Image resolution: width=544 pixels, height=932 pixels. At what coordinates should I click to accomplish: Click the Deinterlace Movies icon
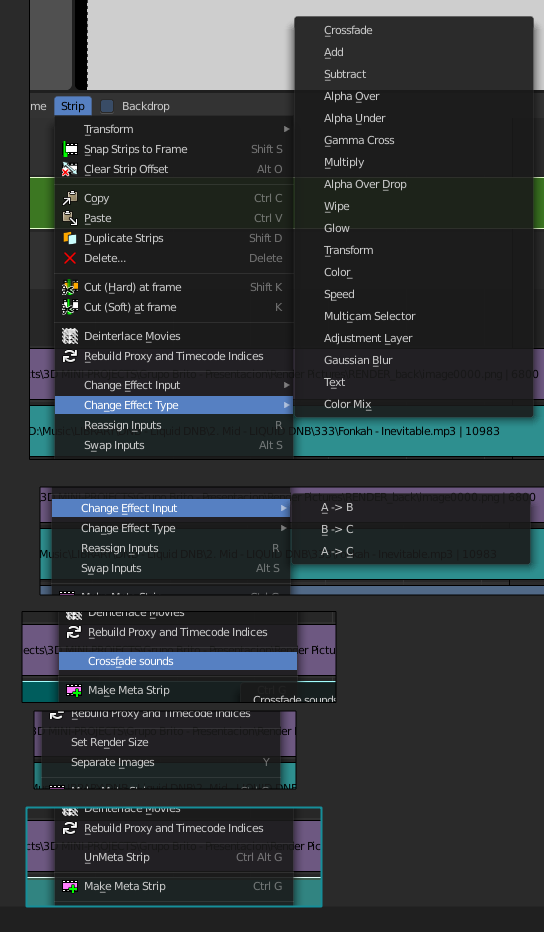tap(70, 336)
